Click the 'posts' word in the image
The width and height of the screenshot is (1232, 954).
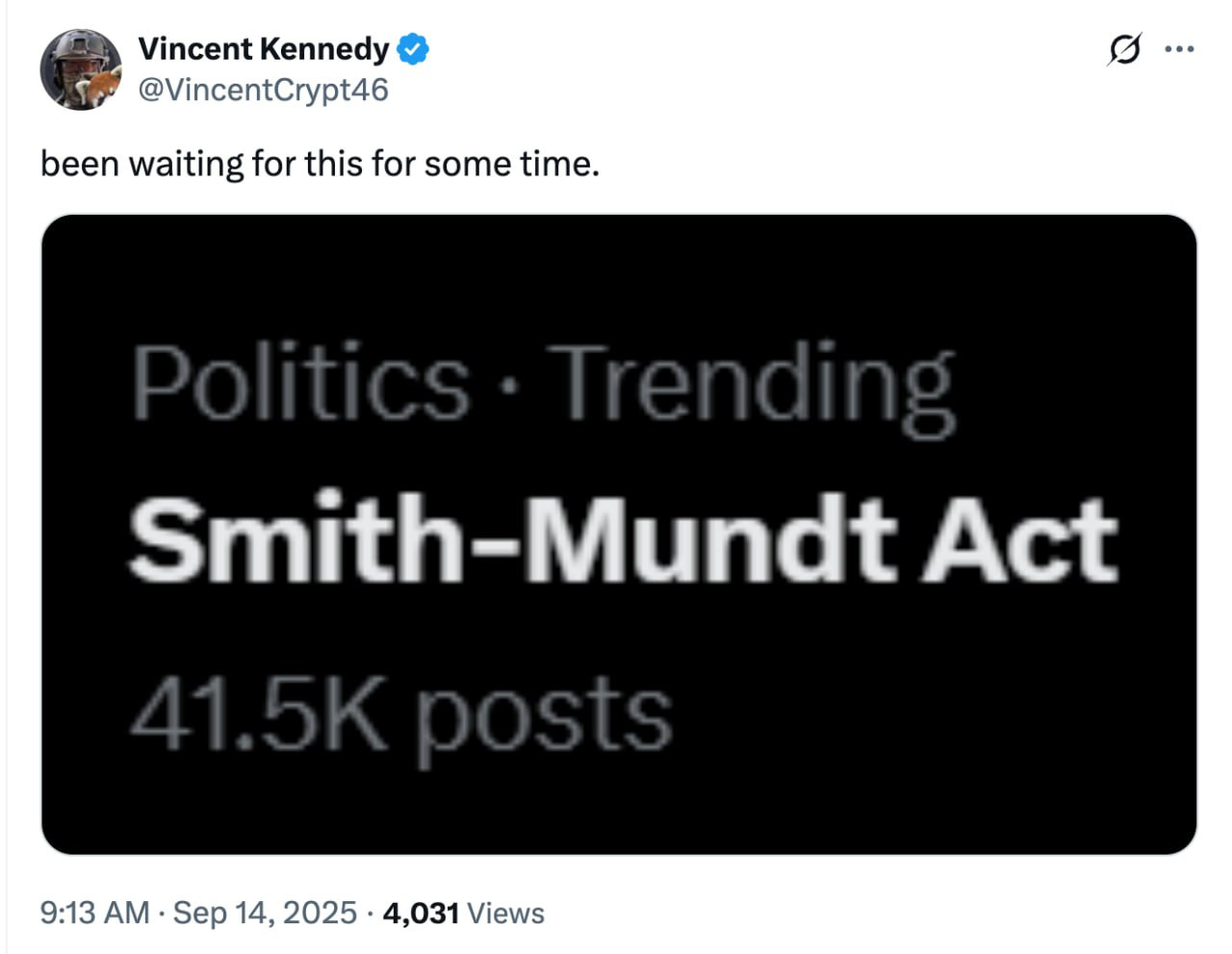point(543,718)
